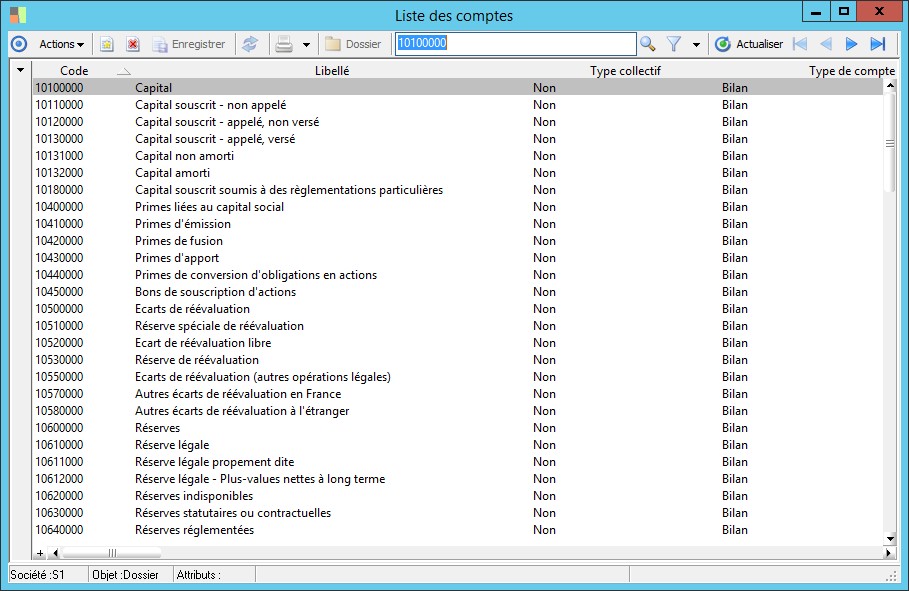Click the Libellé column header

tap(332, 71)
